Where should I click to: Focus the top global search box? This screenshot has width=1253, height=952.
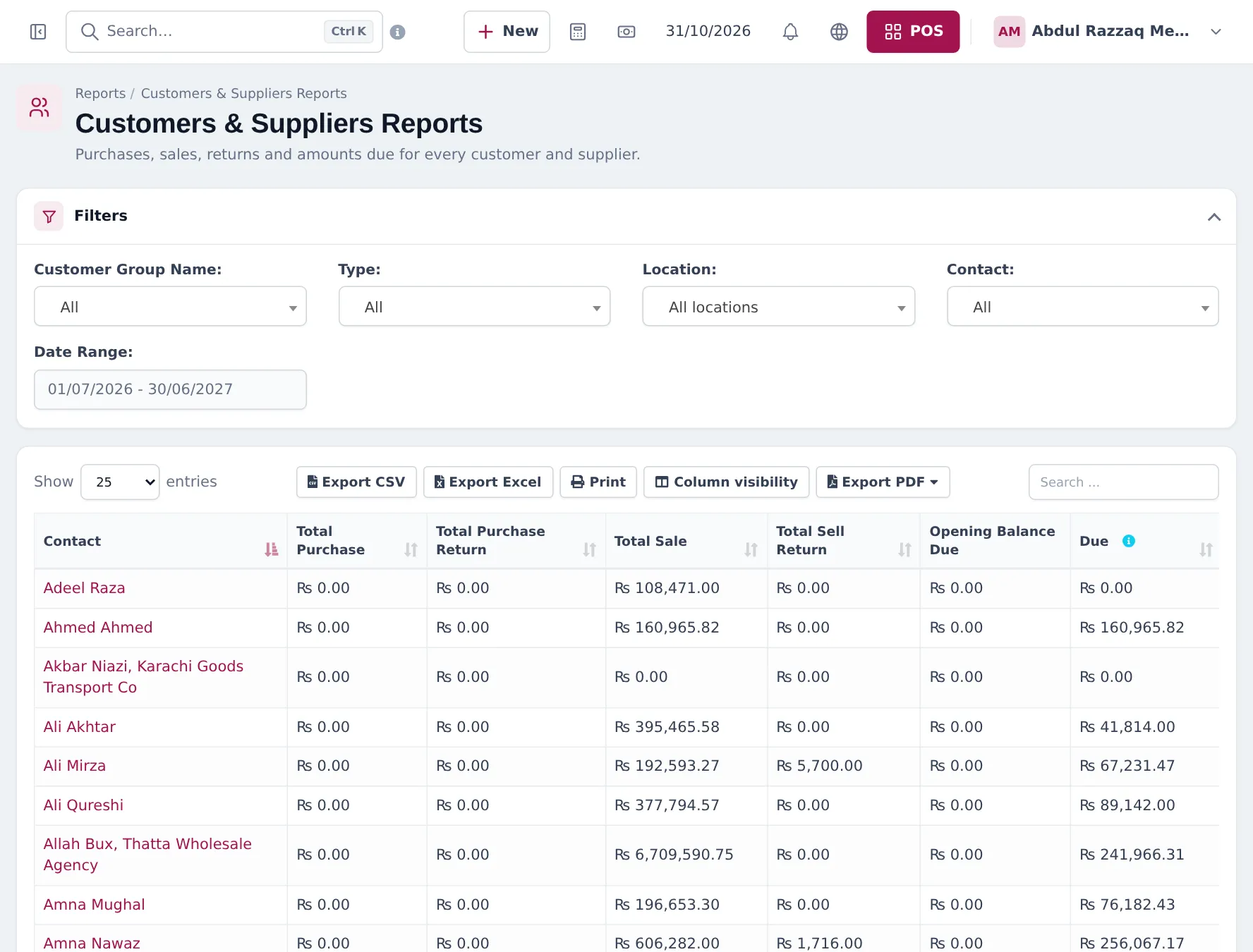(x=224, y=32)
